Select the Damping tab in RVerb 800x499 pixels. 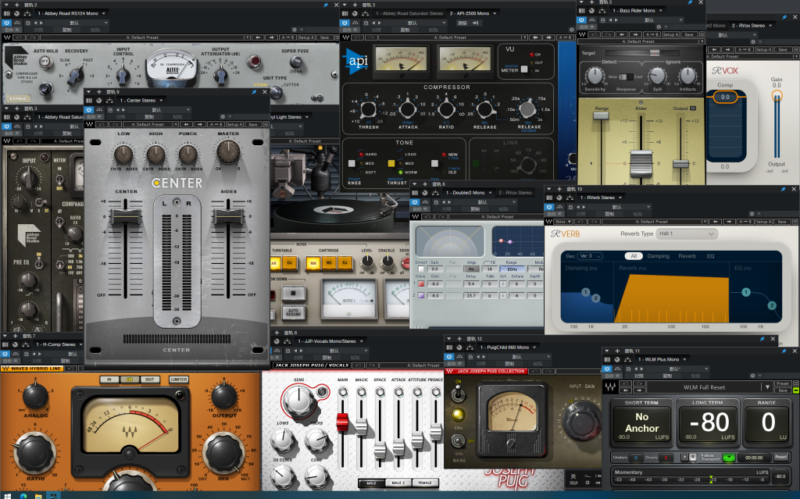click(x=661, y=256)
